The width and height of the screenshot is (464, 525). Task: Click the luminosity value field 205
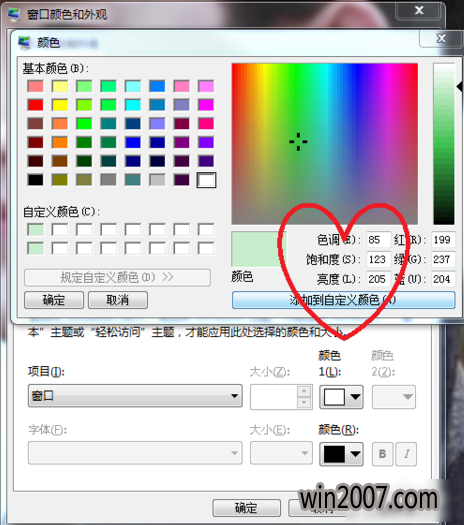click(x=378, y=279)
